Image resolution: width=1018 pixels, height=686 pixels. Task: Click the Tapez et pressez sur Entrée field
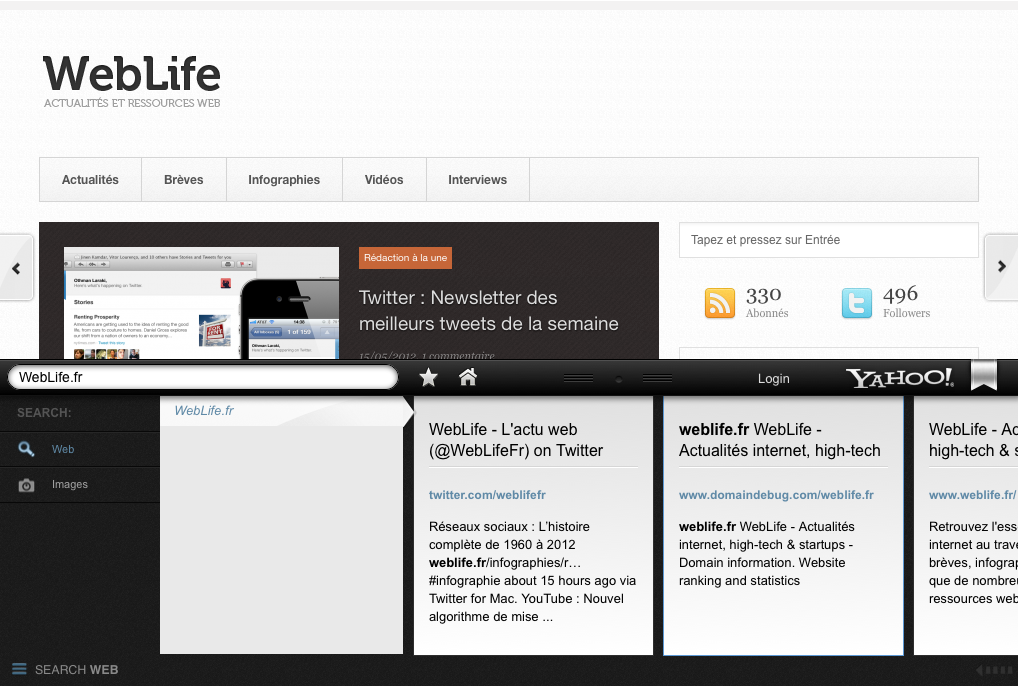point(828,240)
